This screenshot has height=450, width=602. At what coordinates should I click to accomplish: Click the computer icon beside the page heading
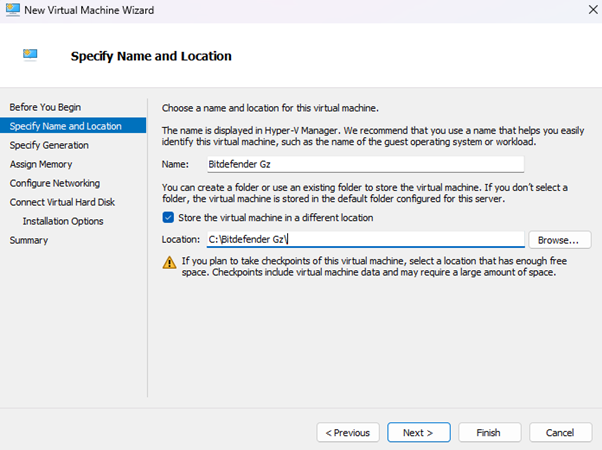[x=31, y=56]
